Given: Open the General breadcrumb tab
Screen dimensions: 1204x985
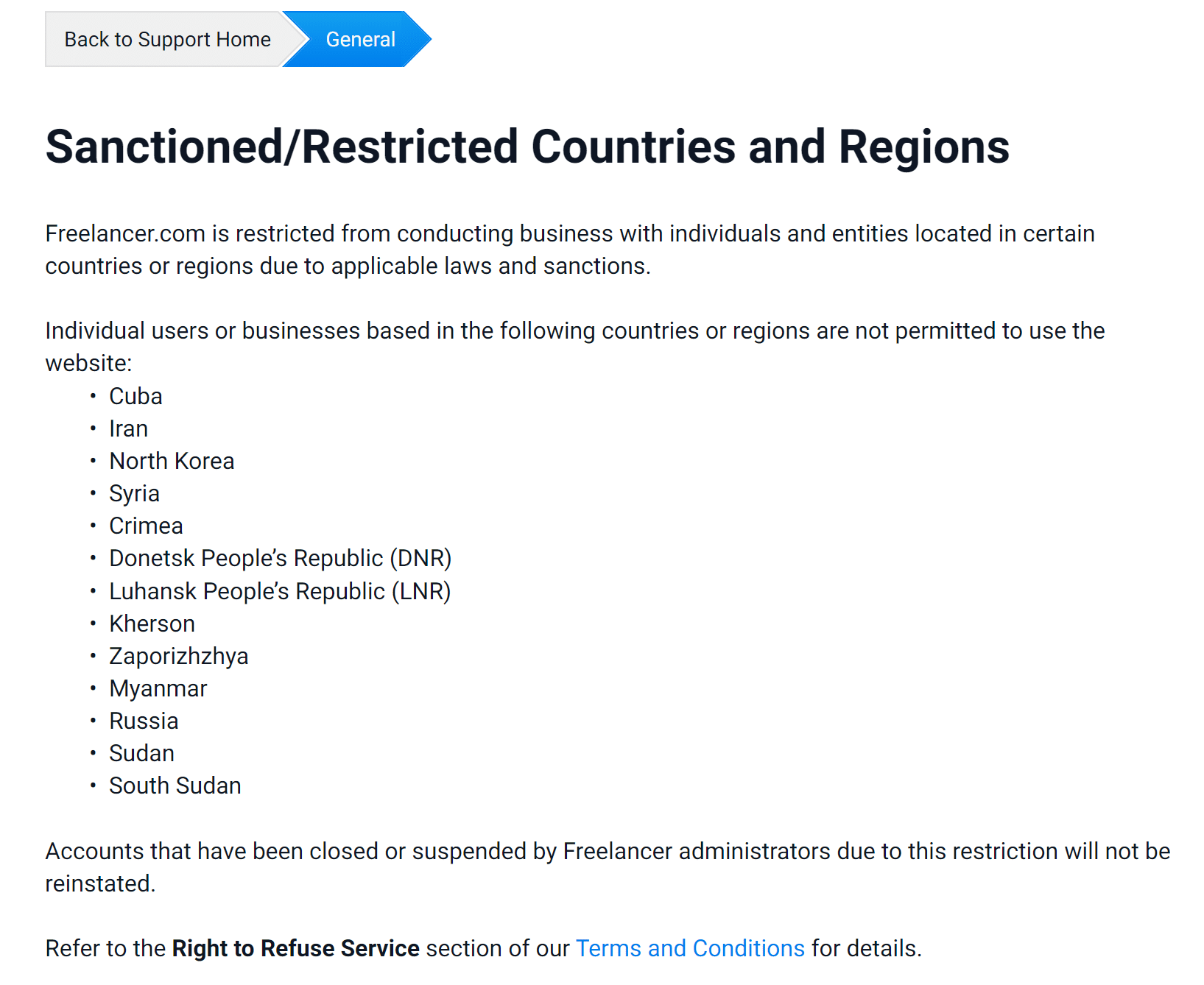Looking at the screenshot, I should click(x=360, y=40).
